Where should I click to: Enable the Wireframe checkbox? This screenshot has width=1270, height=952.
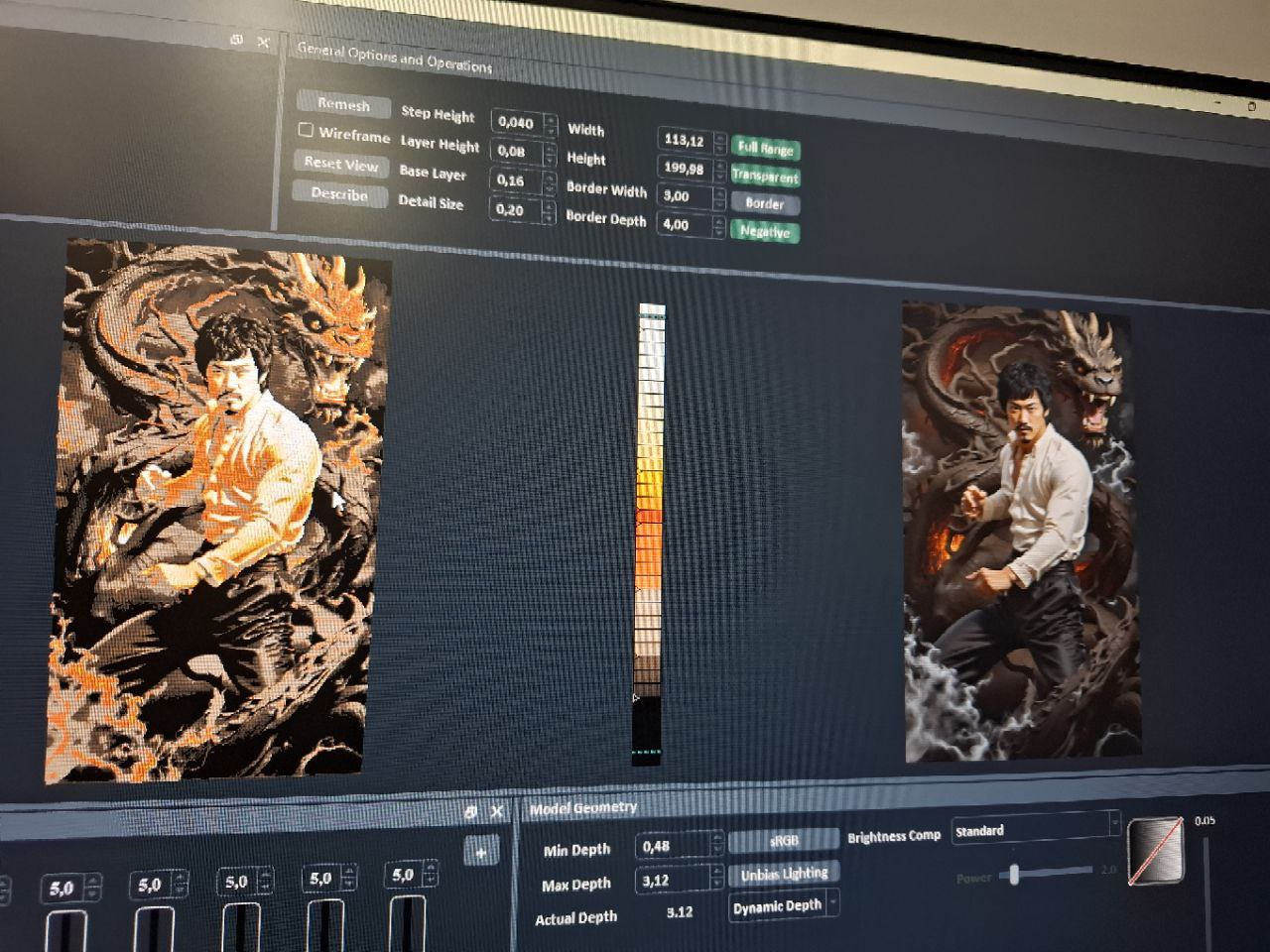pyautogui.click(x=306, y=131)
